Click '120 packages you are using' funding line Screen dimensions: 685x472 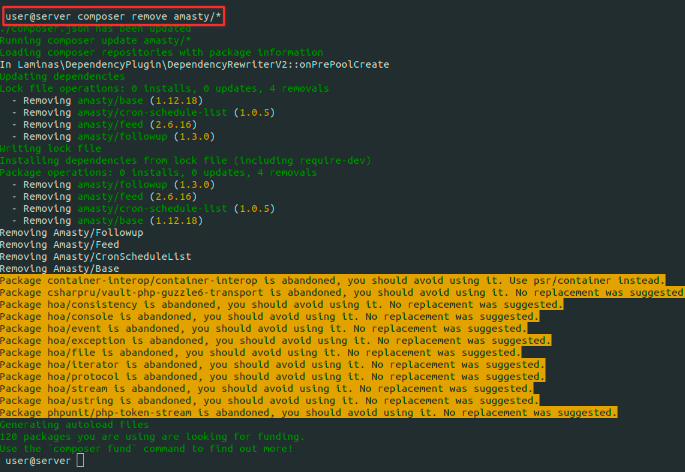(x=152, y=437)
